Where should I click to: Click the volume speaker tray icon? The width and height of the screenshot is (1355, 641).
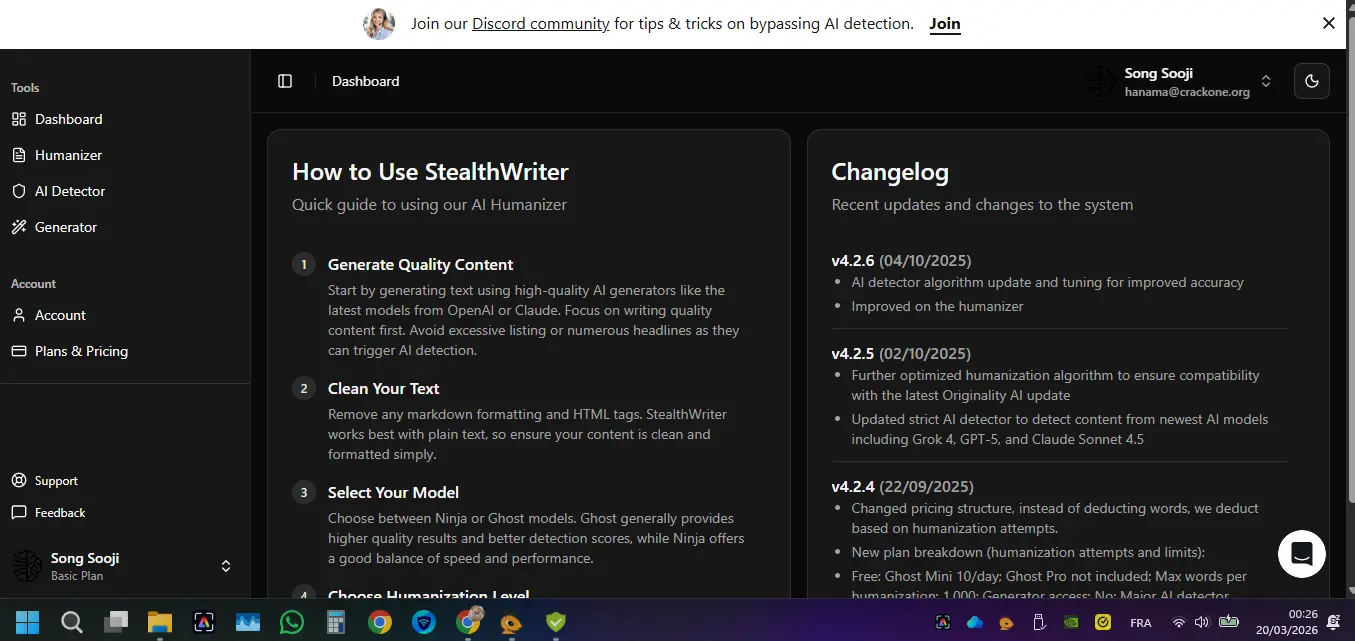[x=1201, y=623]
